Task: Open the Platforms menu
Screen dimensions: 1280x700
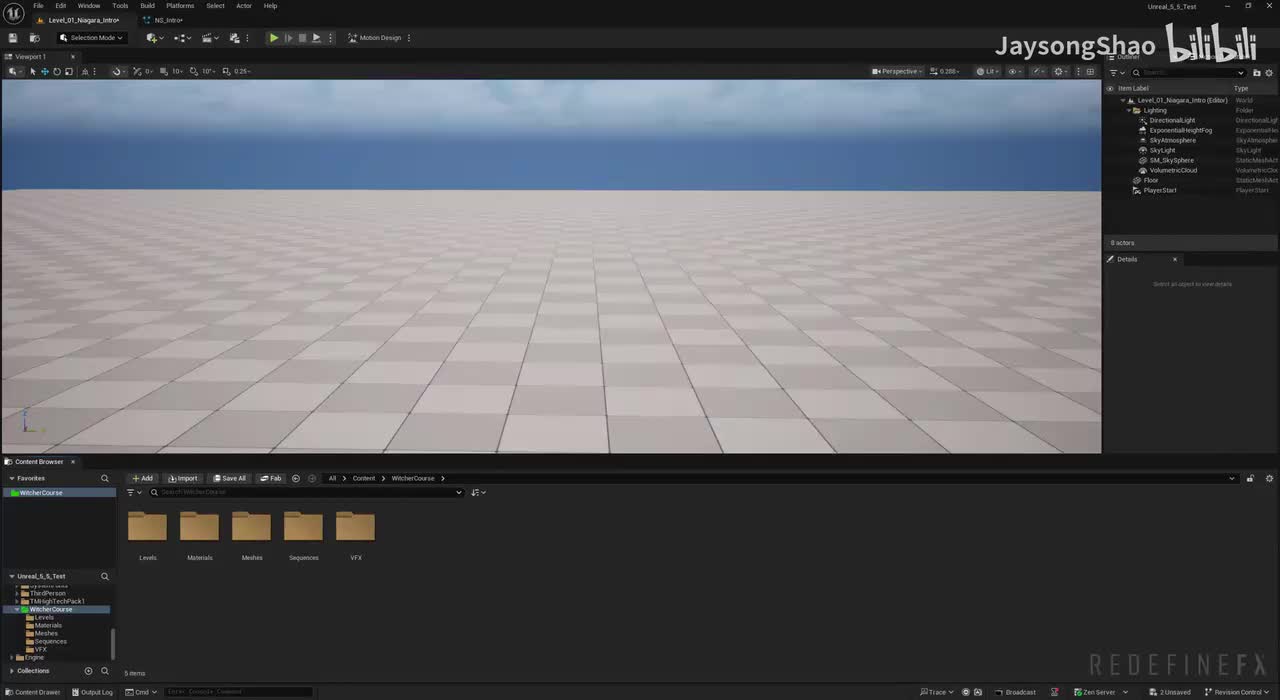Action: (x=180, y=6)
